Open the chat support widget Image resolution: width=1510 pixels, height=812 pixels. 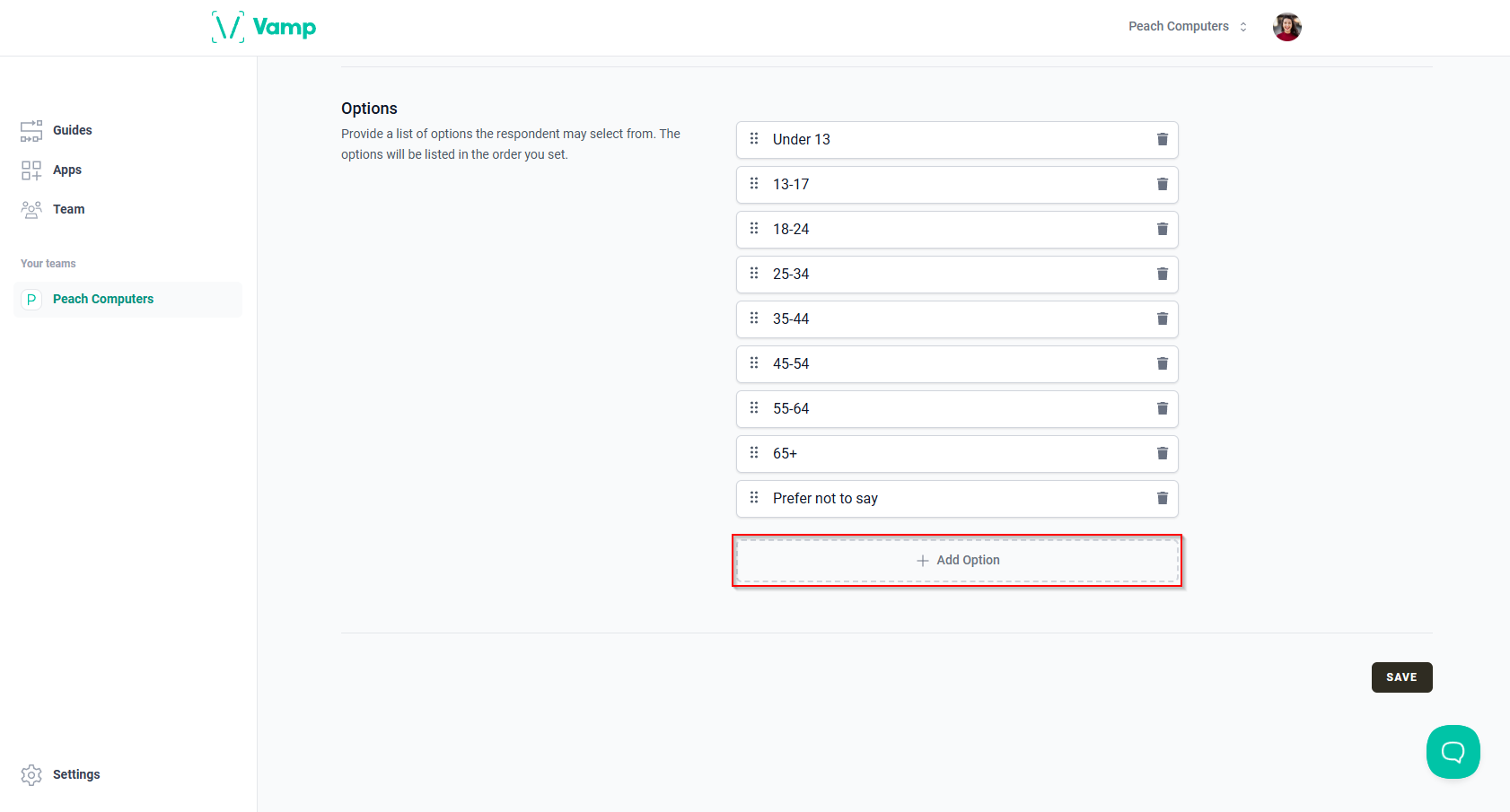click(x=1453, y=752)
